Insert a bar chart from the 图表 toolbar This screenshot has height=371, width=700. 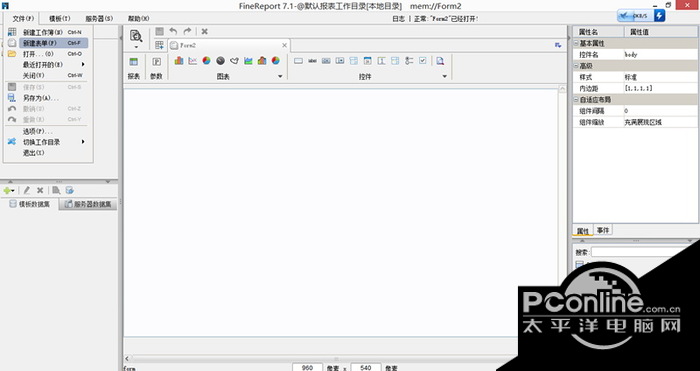click(179, 61)
